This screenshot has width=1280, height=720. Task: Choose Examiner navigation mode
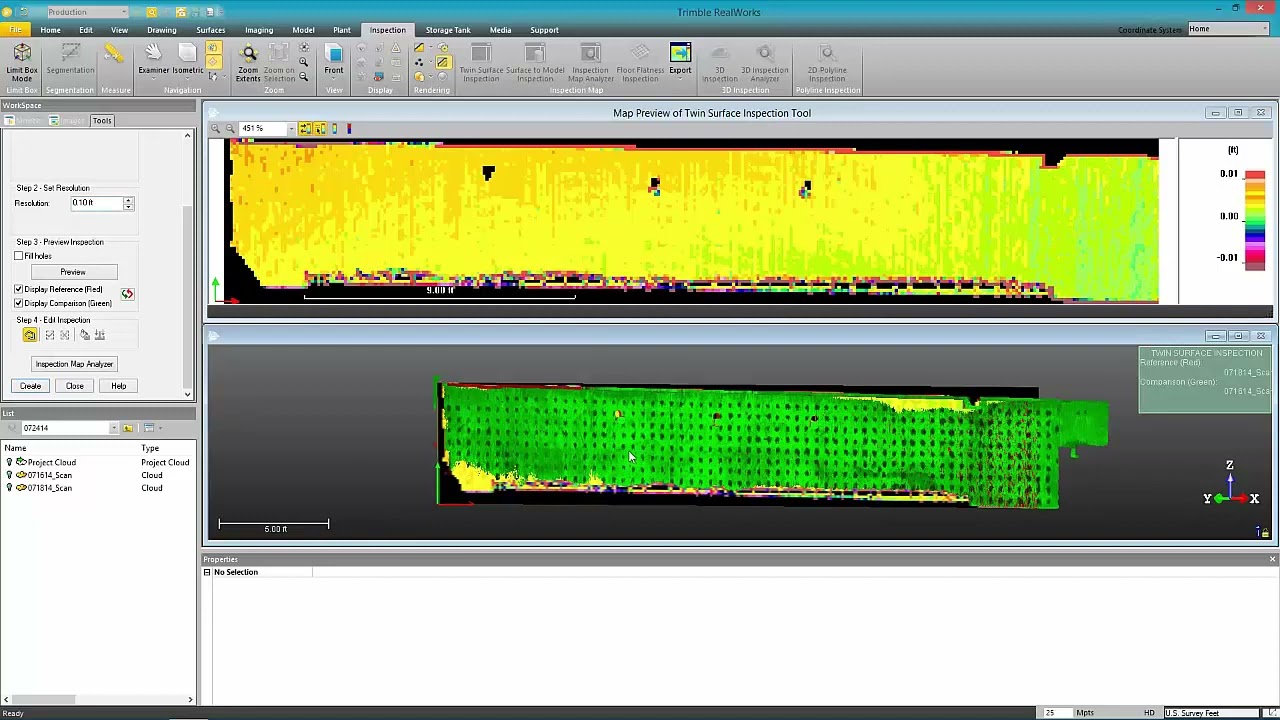tap(153, 61)
